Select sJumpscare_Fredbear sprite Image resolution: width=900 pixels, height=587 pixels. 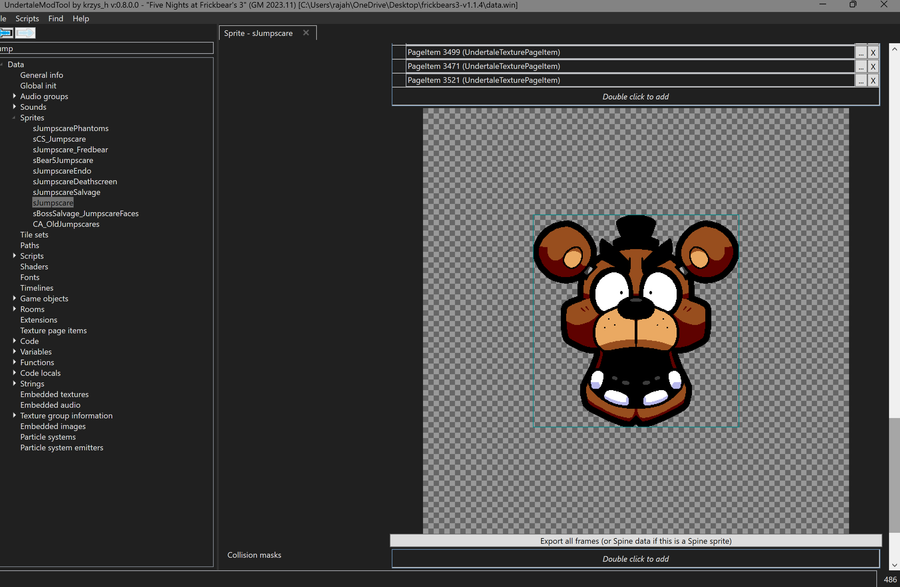click(x=70, y=150)
